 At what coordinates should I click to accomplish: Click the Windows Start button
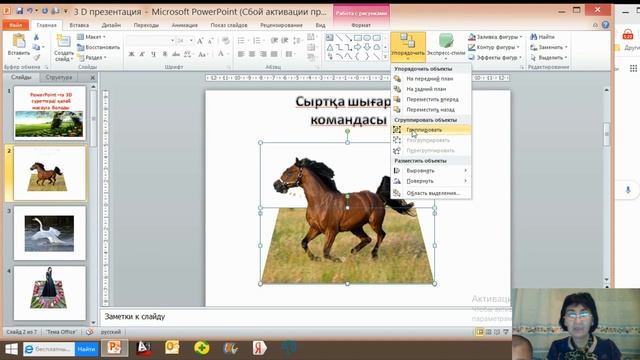11,349
